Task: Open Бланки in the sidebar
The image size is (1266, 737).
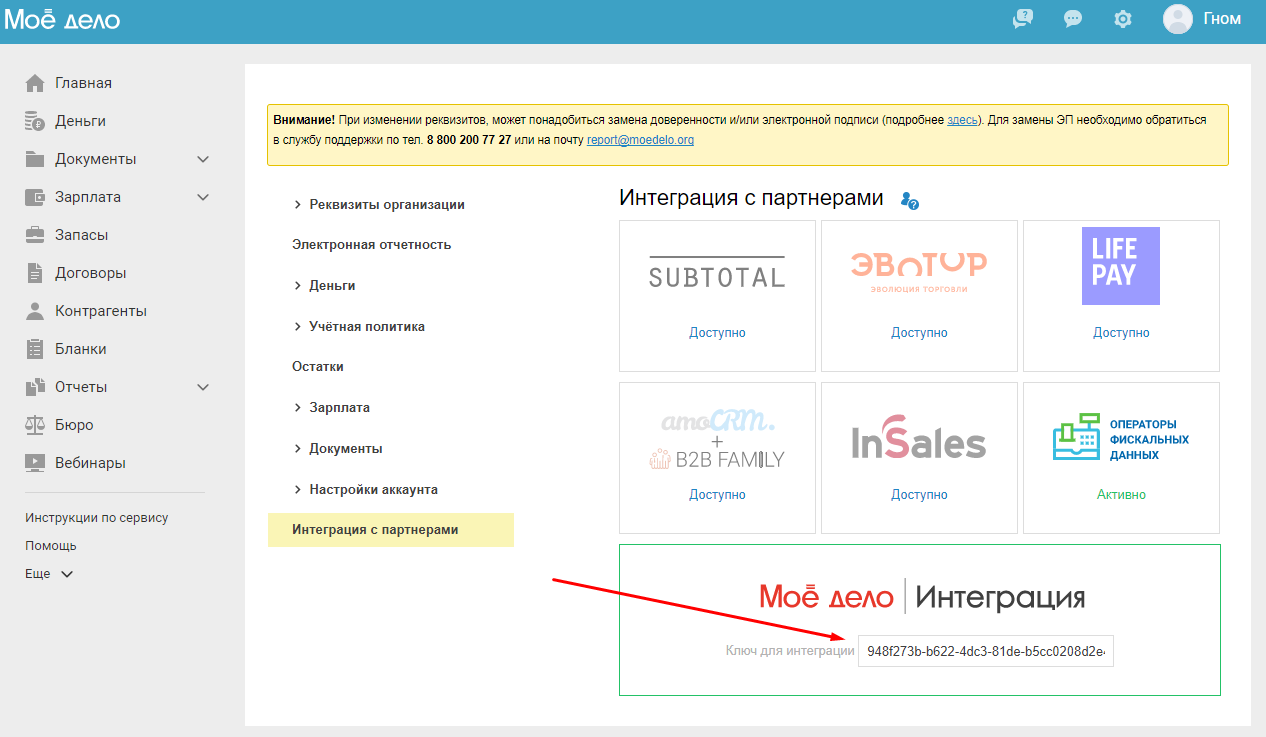Action: pyautogui.click(x=81, y=349)
